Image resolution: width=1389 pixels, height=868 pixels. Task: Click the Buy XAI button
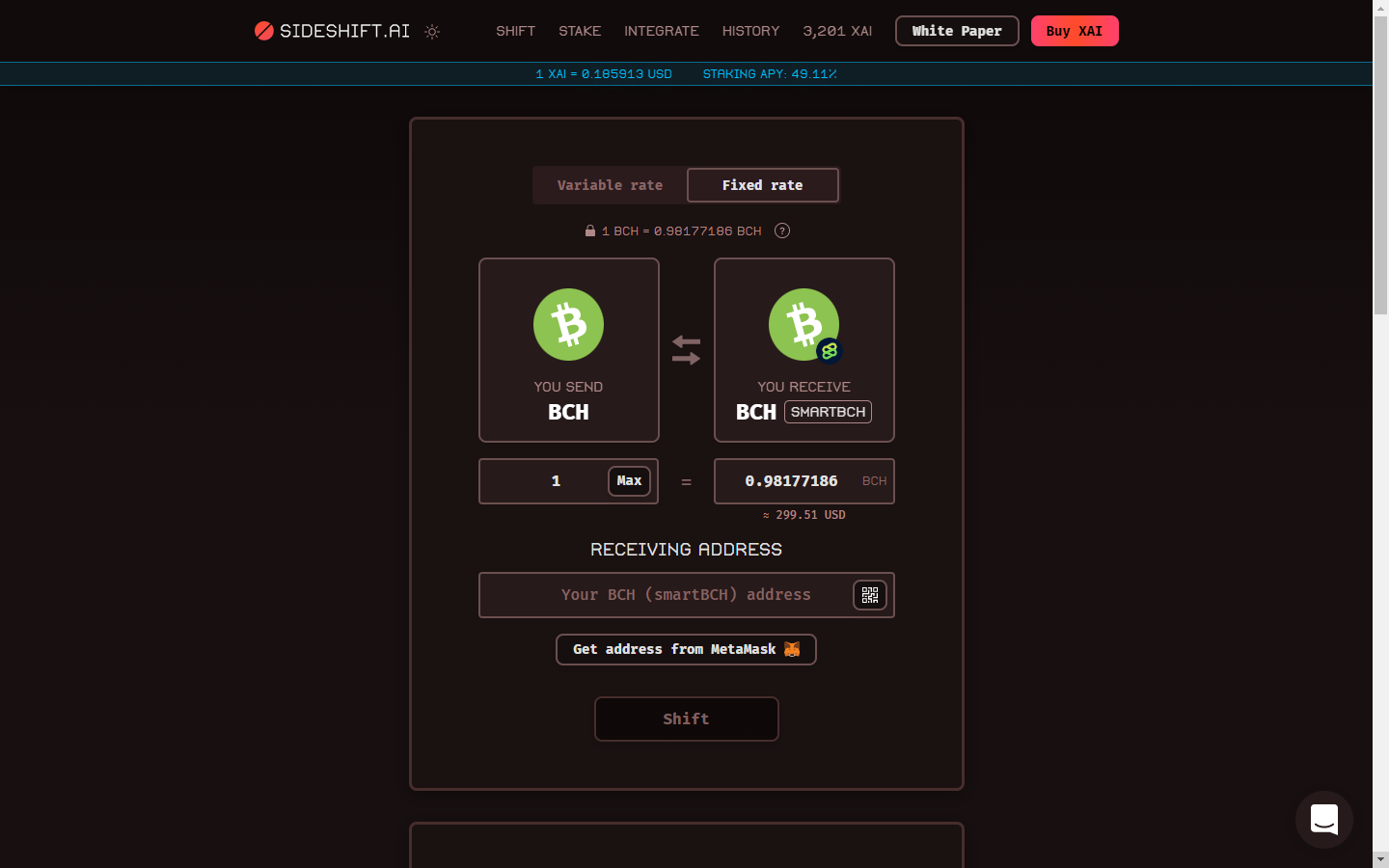point(1075,31)
